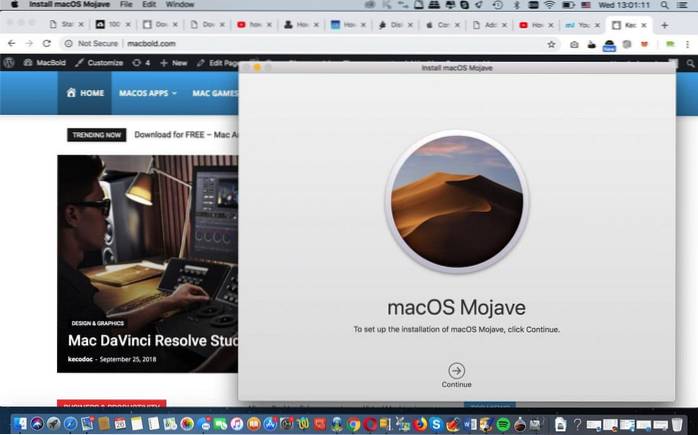Reload the macbold.com page
Viewport: 698px width, 435px height.
(x=48, y=44)
